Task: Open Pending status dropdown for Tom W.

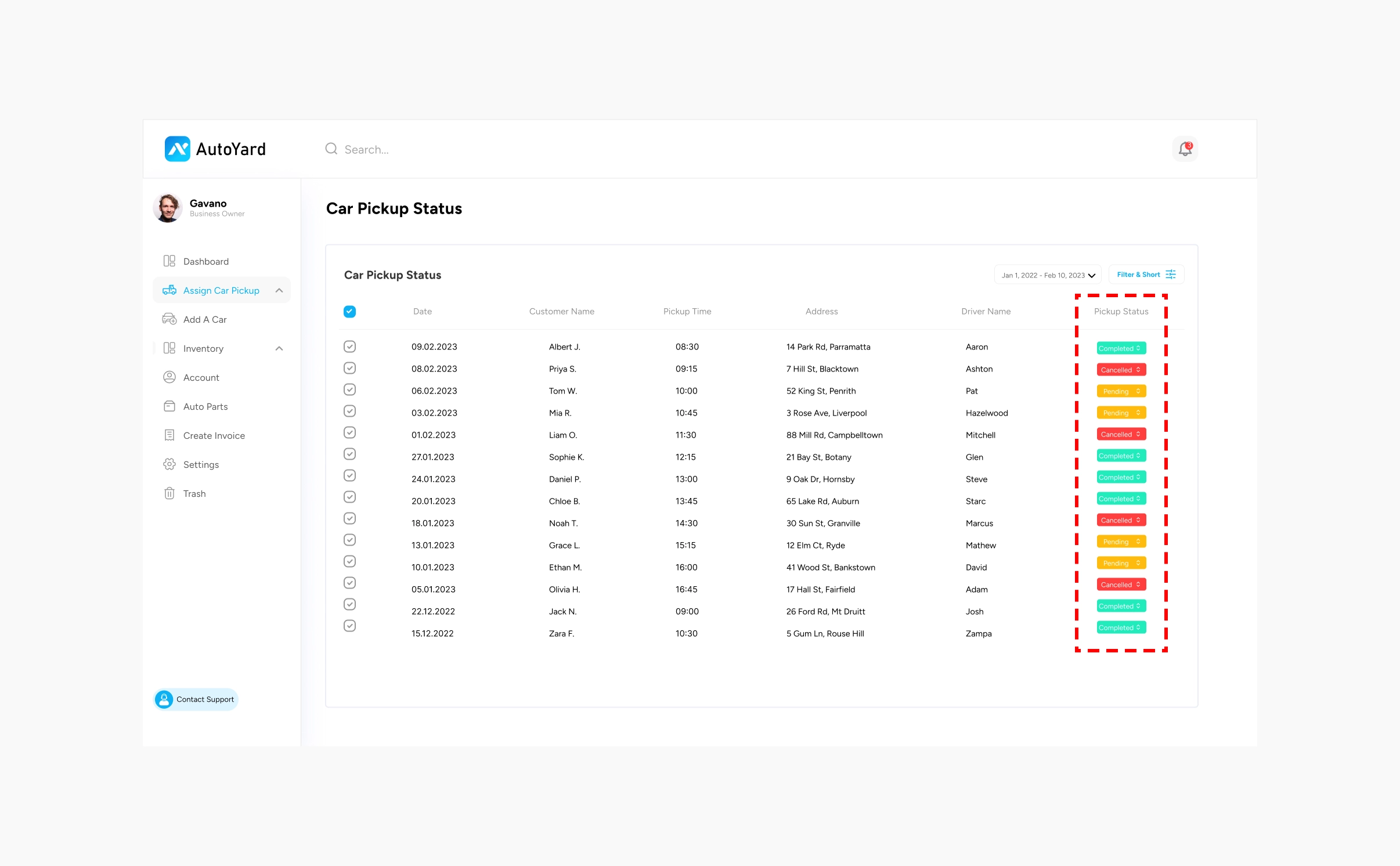Action: point(1121,391)
